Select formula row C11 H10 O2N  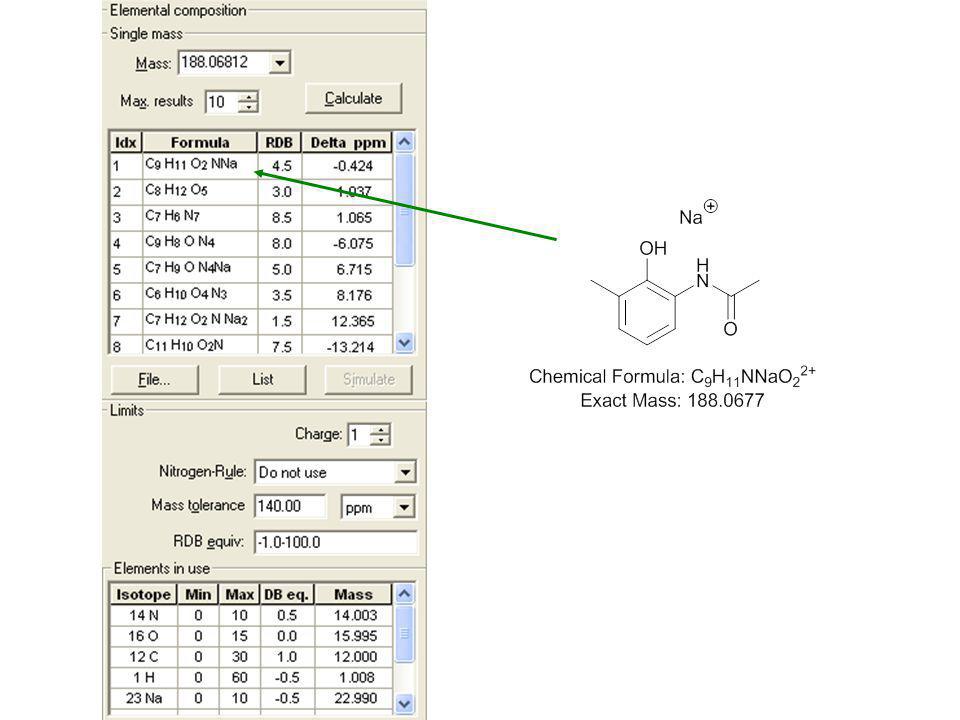pyautogui.click(x=251, y=345)
